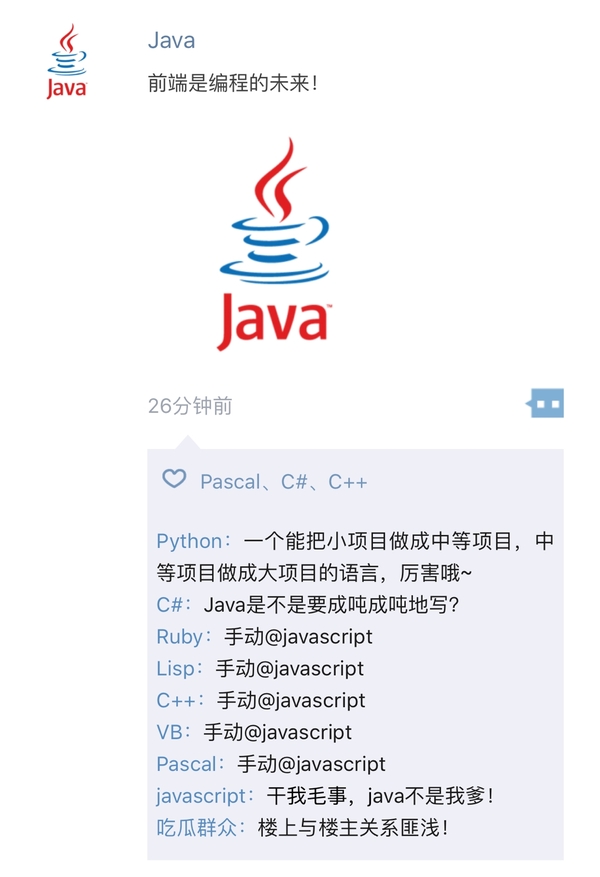Screen dimensions: 600x877
Task: Tap the Lisp commenter name
Action: (x=176, y=668)
